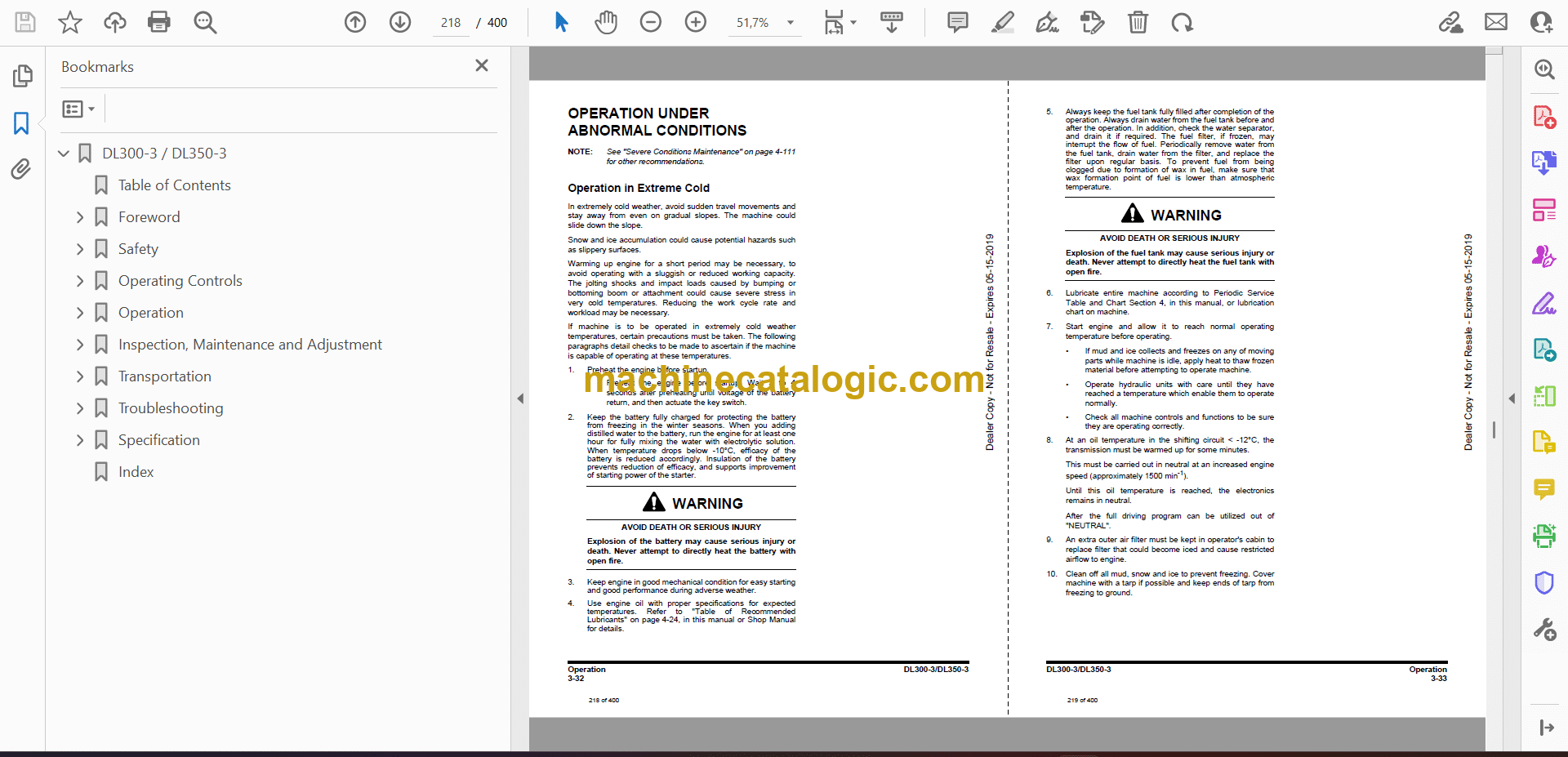Select the Hand pan tool
This screenshot has height=757, width=1568.
pyautogui.click(x=605, y=22)
